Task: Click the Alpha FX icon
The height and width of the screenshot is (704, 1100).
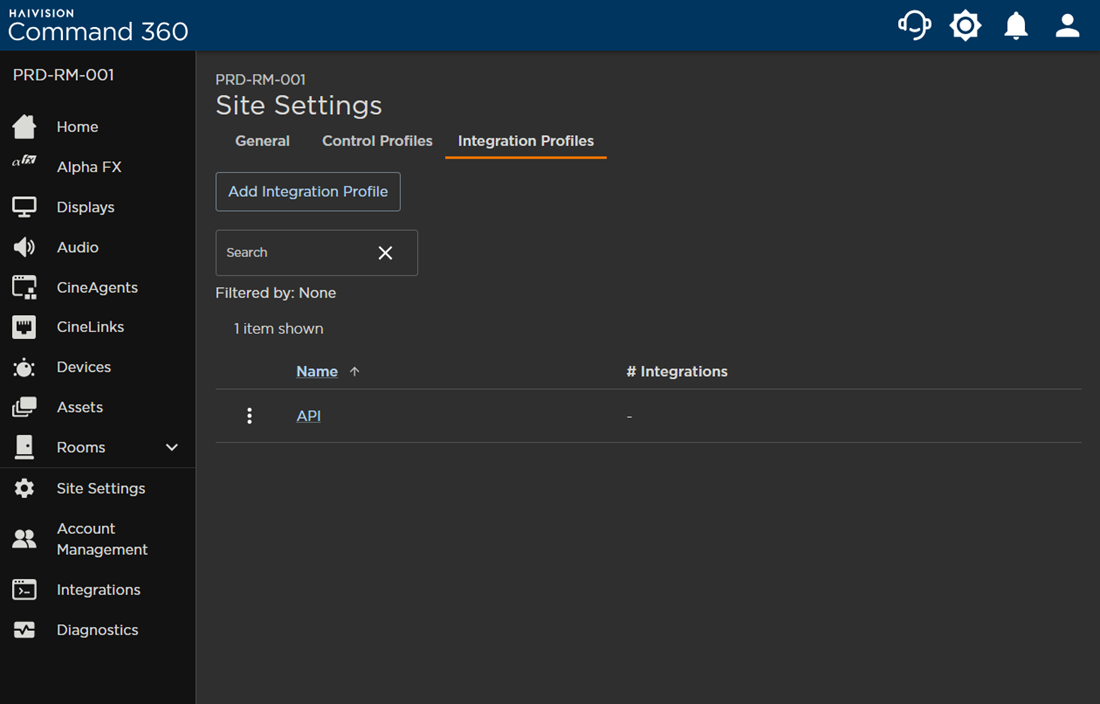Action: point(25,161)
